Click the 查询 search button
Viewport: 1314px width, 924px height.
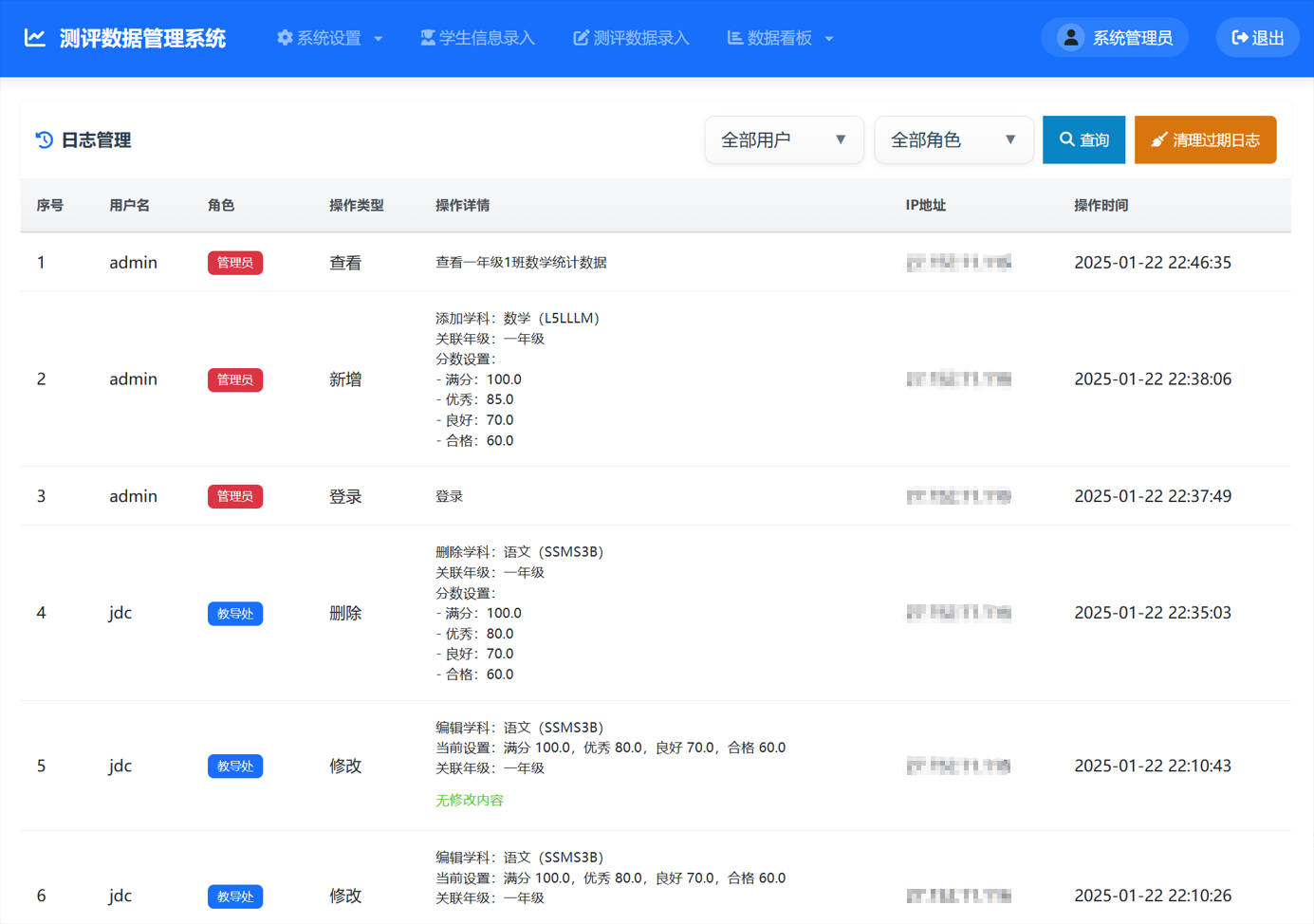(x=1083, y=139)
